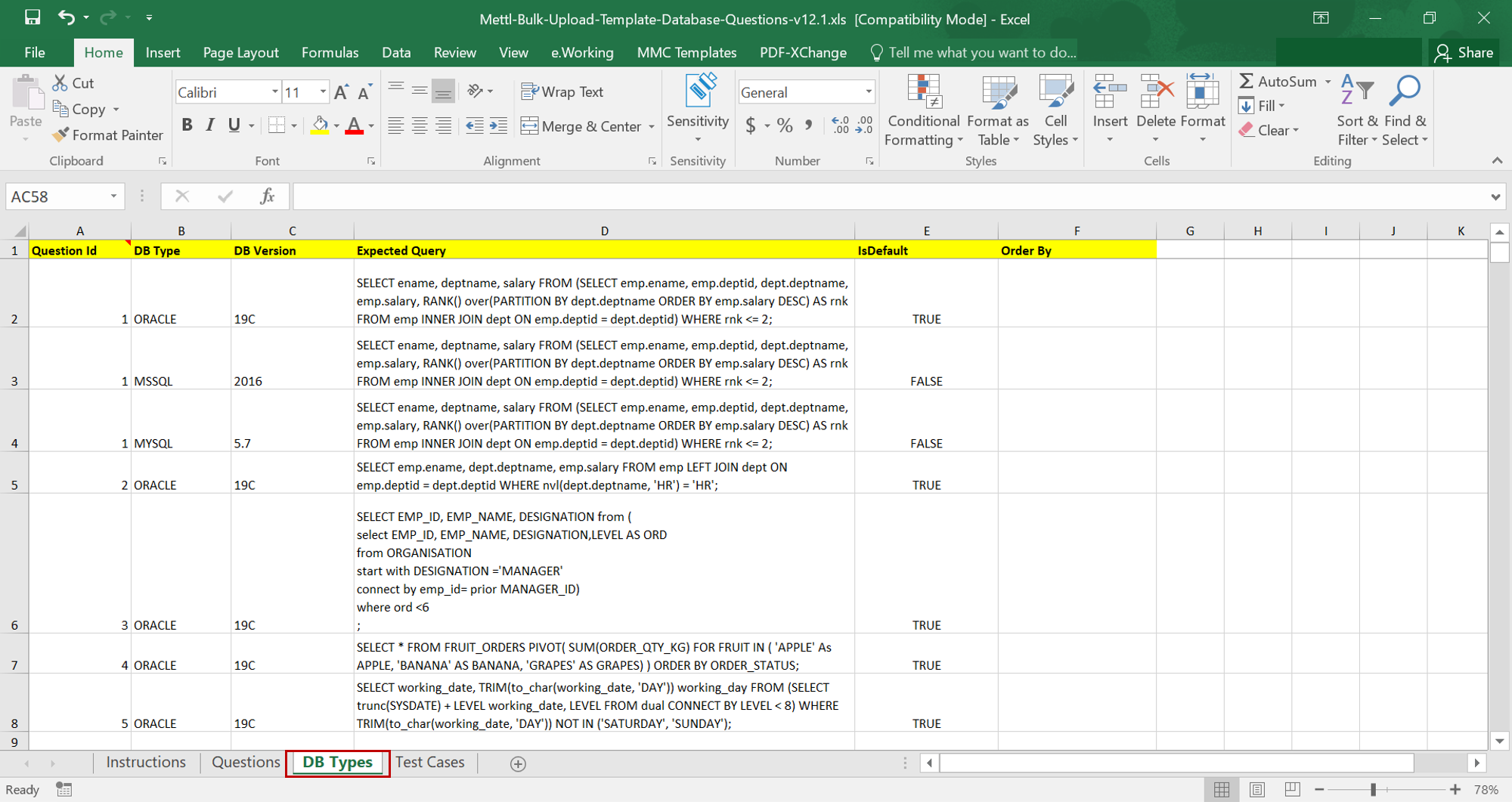Image resolution: width=1512 pixels, height=802 pixels.
Task: Click the Share button
Action: [1464, 52]
